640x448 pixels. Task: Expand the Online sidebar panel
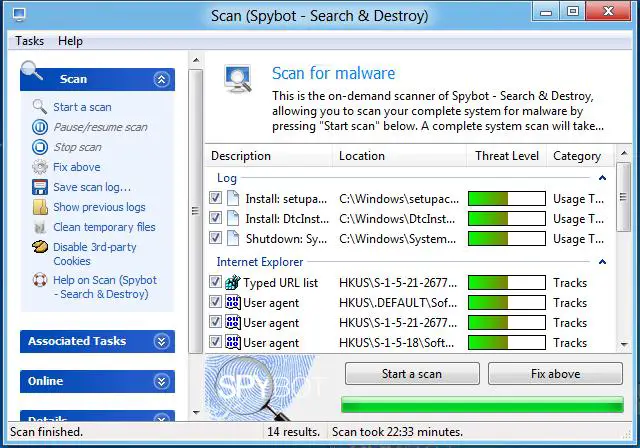pos(161,381)
